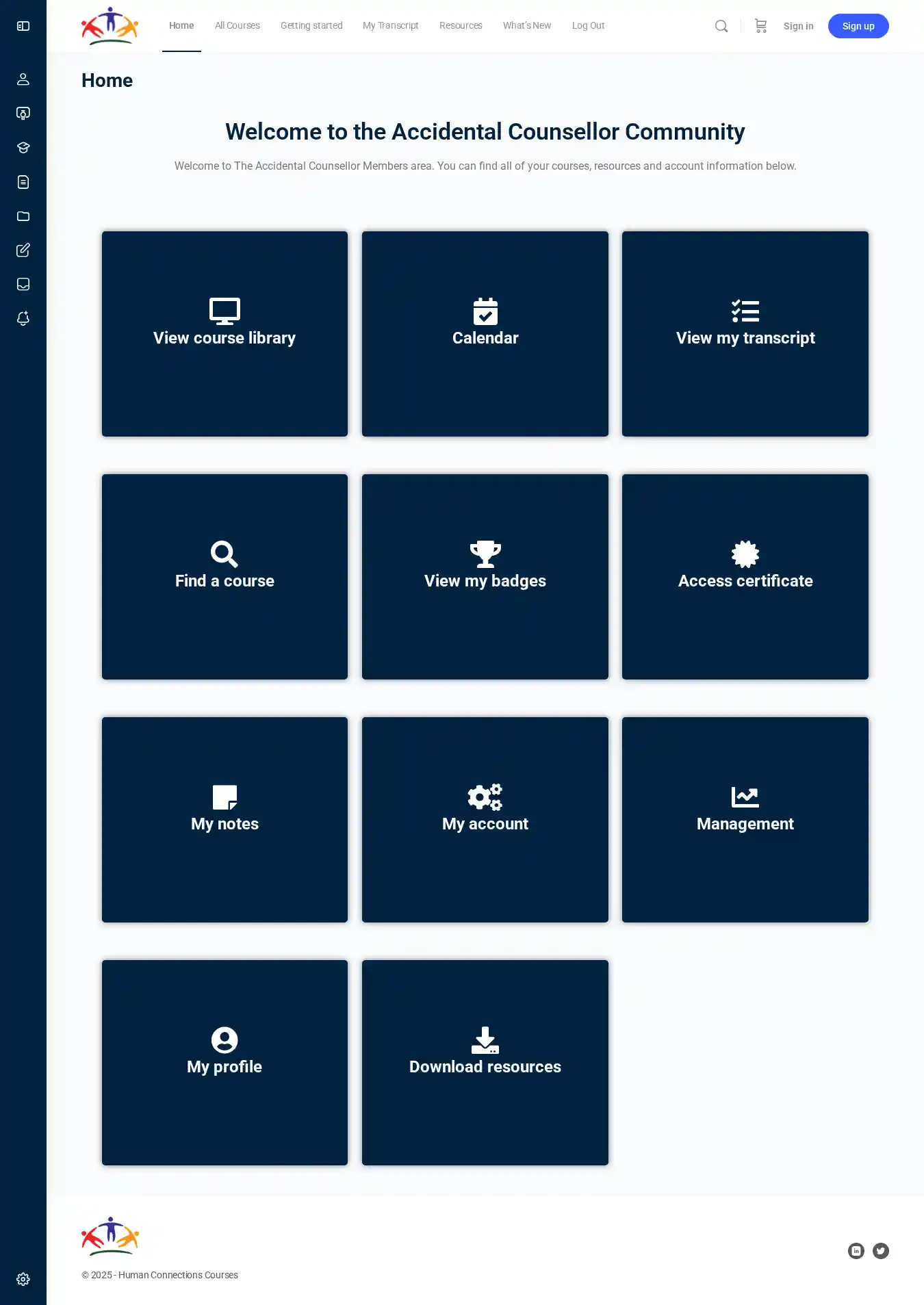The image size is (924, 1305).
Task: Open the Twitter footer icon
Action: tap(881, 1251)
